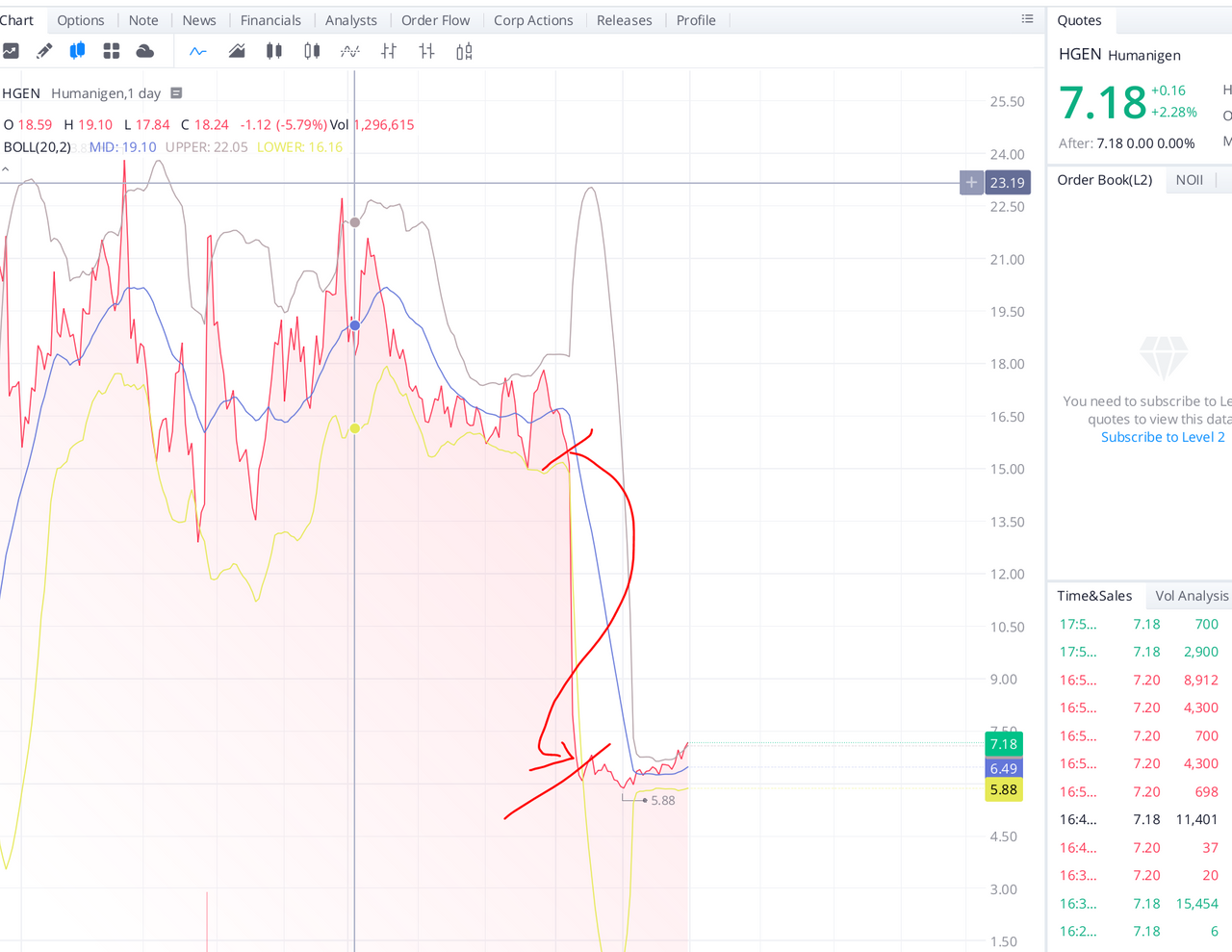Screen dimensions: 1232x952
Task: Switch to the NOII tab
Action: tap(1190, 180)
